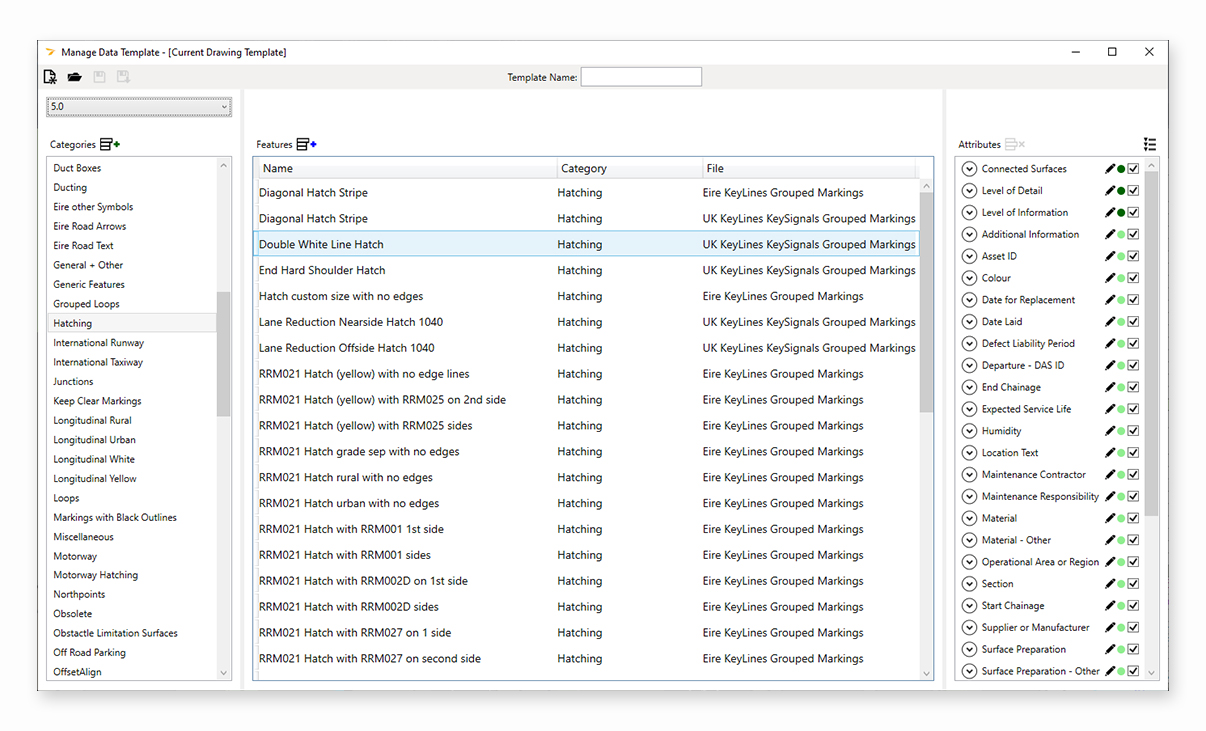Add a new feature
1206x731 pixels.
(x=307, y=145)
